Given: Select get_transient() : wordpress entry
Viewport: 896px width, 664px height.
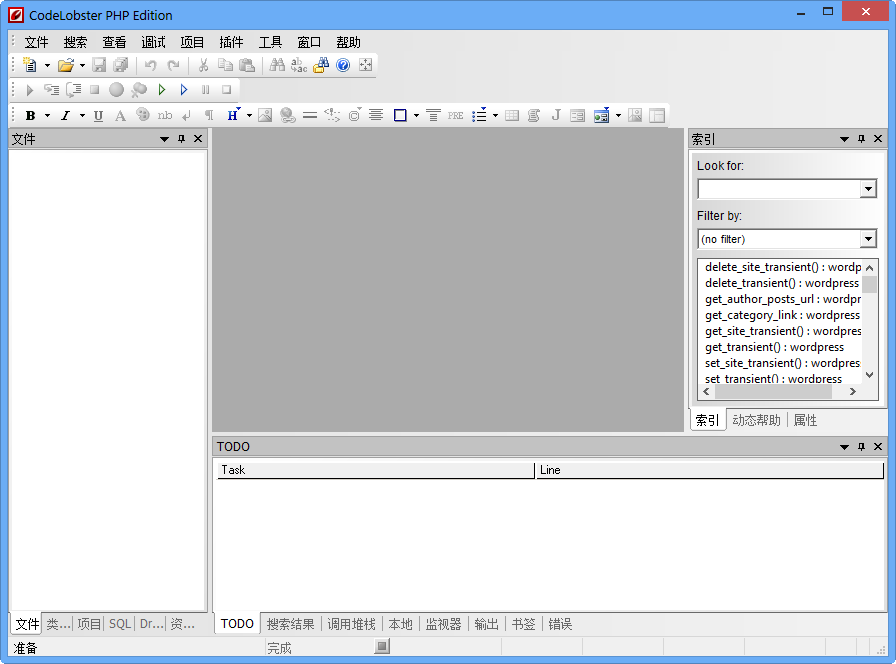Looking at the screenshot, I should 774,347.
